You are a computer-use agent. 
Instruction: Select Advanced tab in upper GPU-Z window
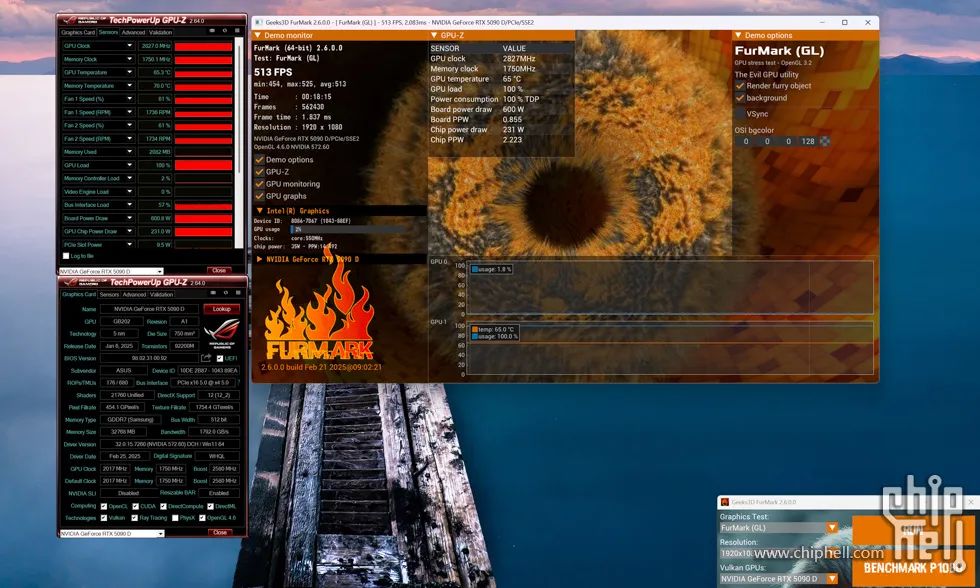[x=133, y=32]
